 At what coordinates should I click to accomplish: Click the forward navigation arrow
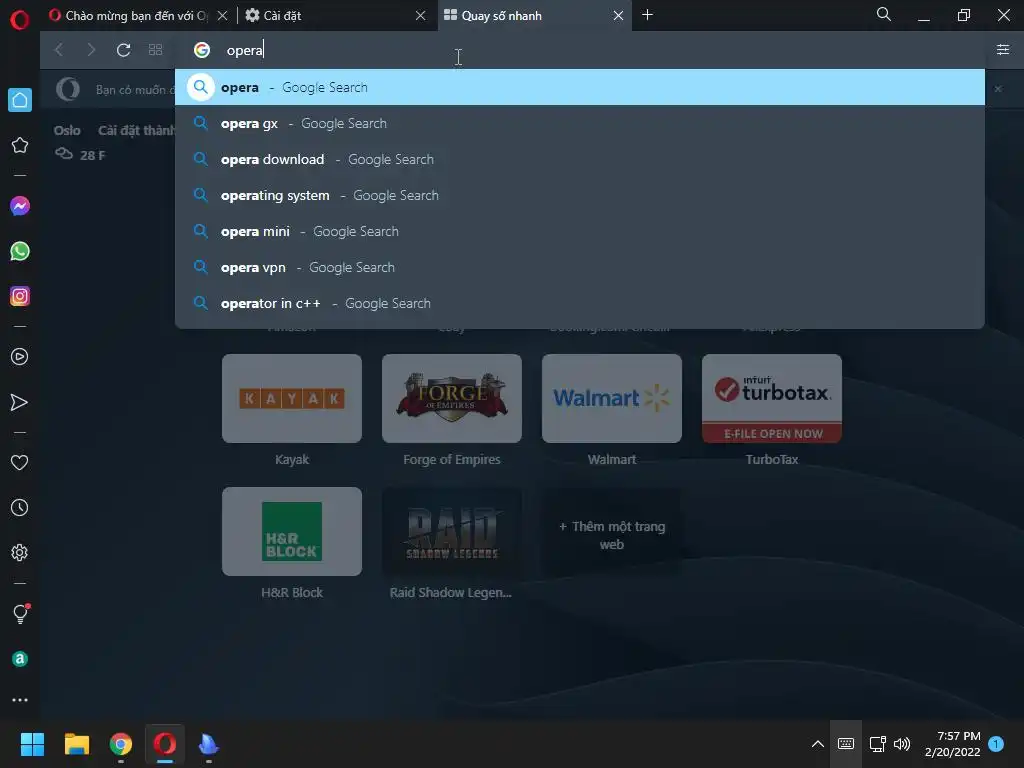91,50
